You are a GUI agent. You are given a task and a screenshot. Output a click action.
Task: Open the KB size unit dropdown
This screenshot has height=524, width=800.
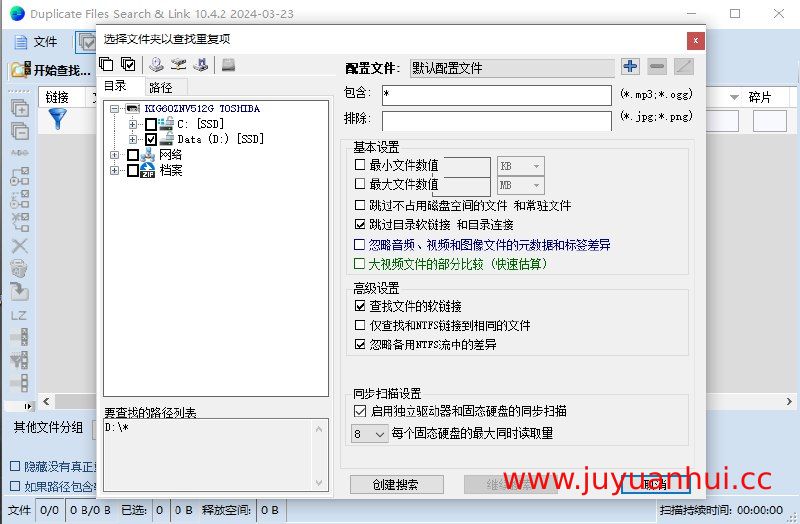coord(520,166)
